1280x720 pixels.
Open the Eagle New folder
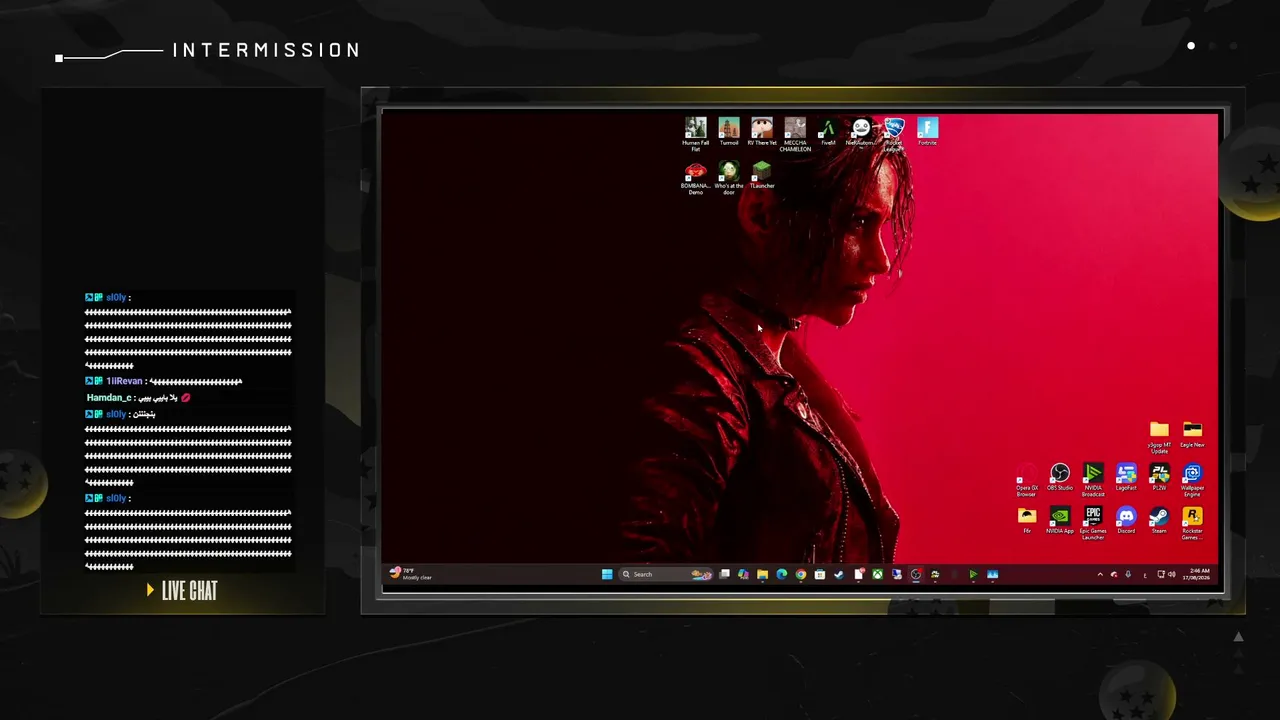pyautogui.click(x=1192, y=435)
